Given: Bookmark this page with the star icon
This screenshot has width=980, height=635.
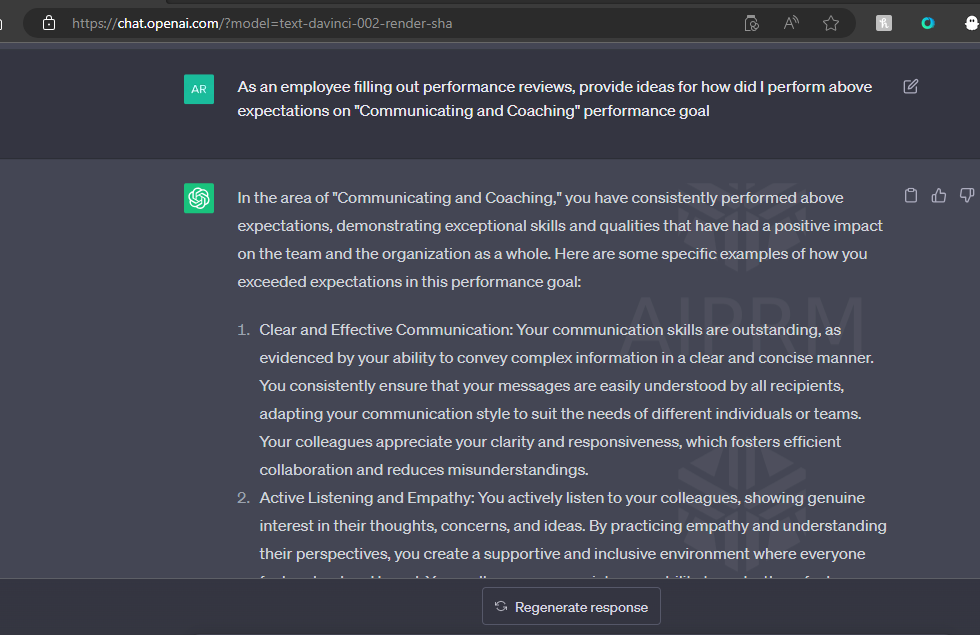Looking at the screenshot, I should click(830, 23).
